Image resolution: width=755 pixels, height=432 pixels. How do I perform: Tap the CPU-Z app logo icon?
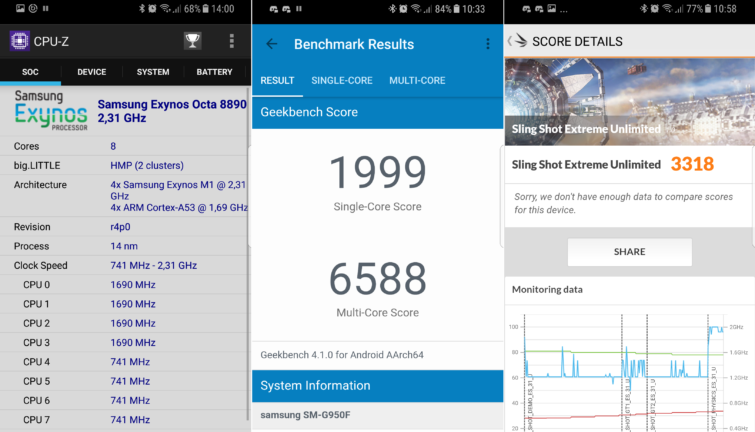click(x=19, y=41)
